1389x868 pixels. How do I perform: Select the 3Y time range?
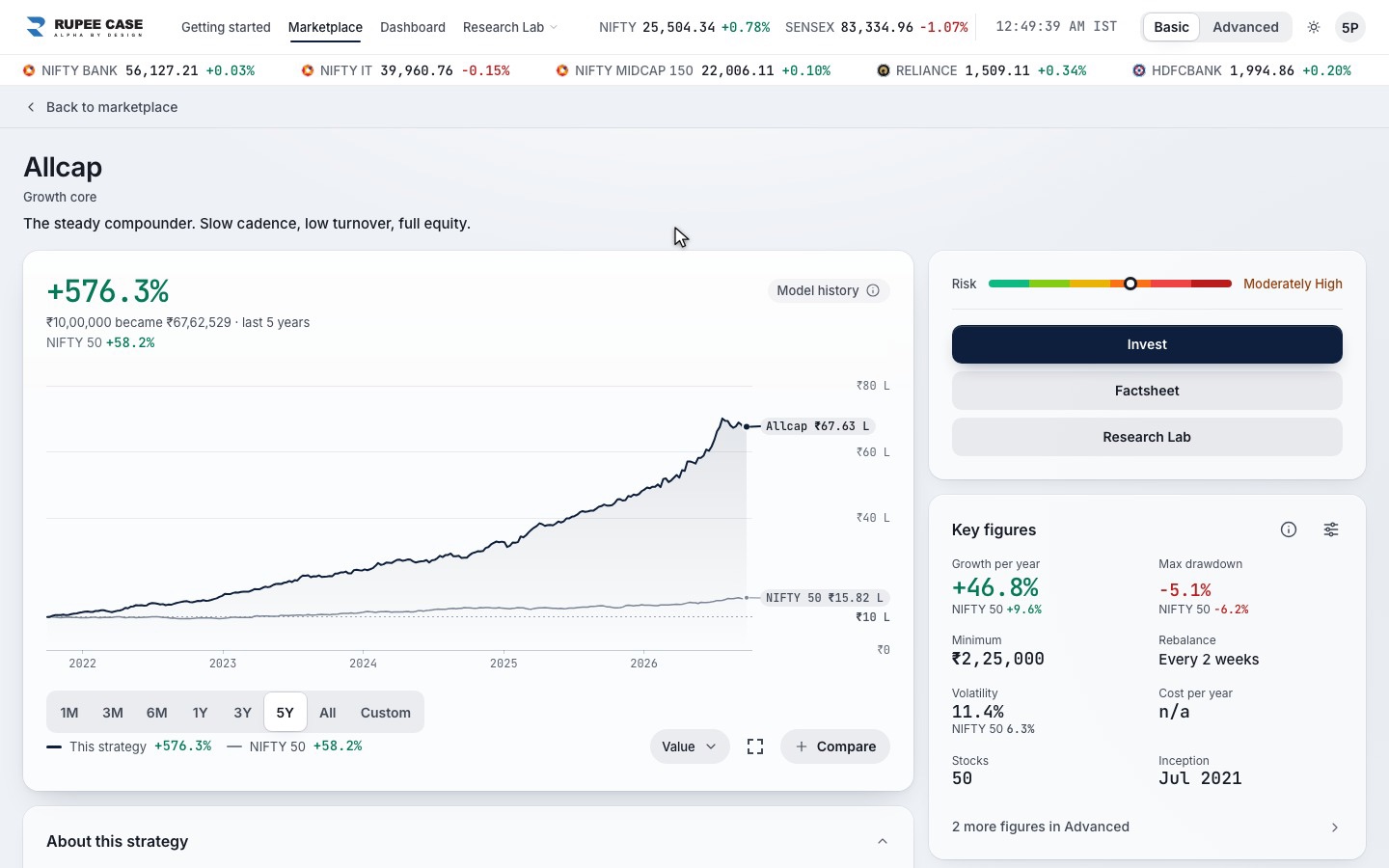242,713
